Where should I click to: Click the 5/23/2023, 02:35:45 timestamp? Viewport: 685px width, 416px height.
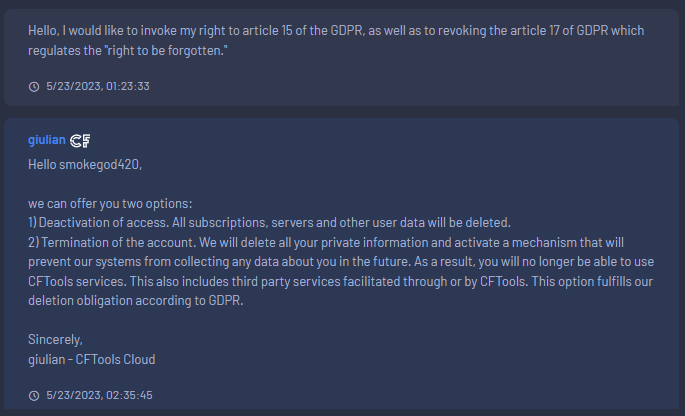(x=98, y=395)
